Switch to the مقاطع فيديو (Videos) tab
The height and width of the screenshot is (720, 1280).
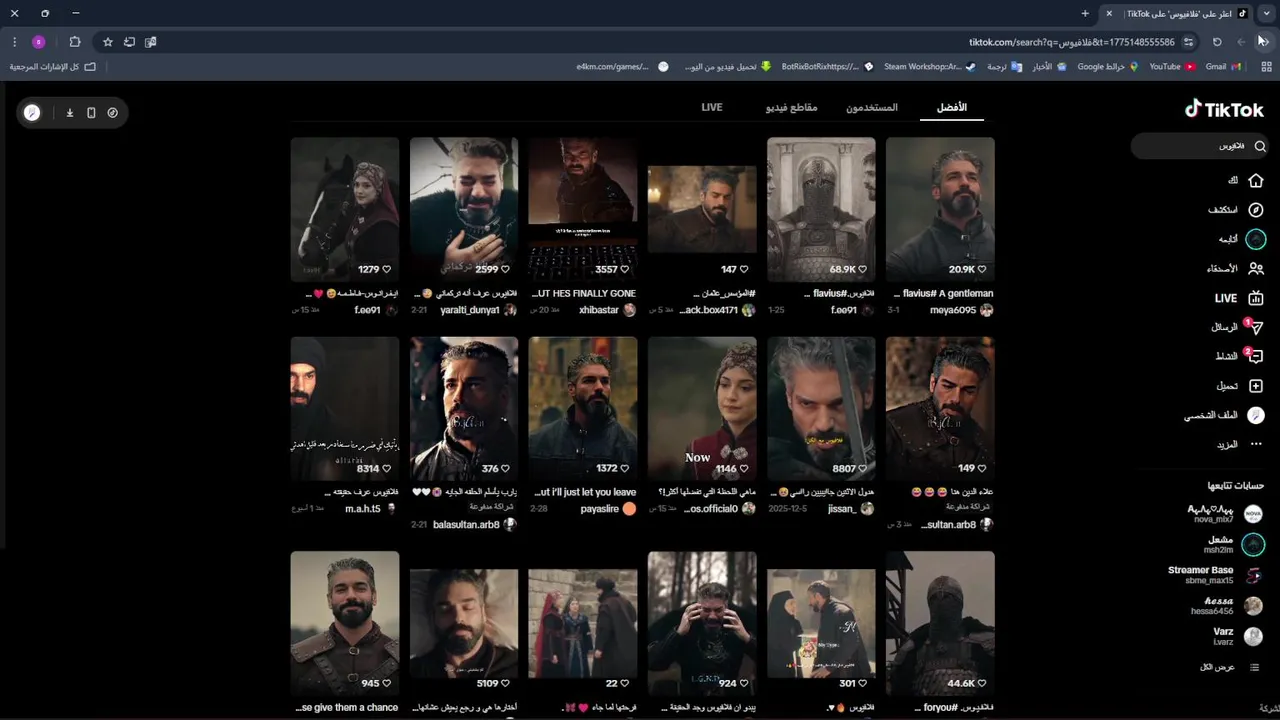click(792, 107)
